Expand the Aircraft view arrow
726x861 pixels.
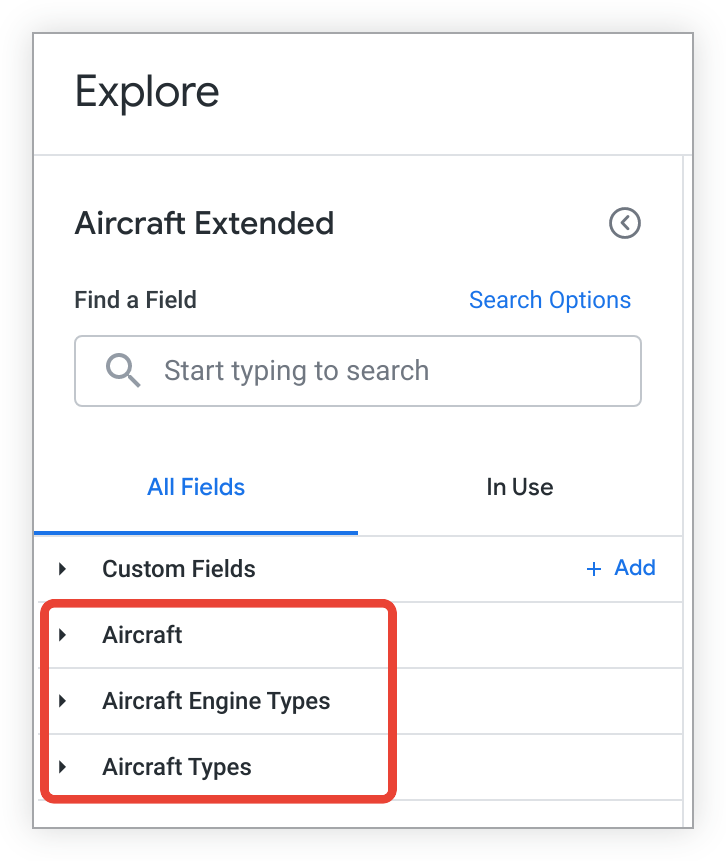pyautogui.click(x=63, y=635)
